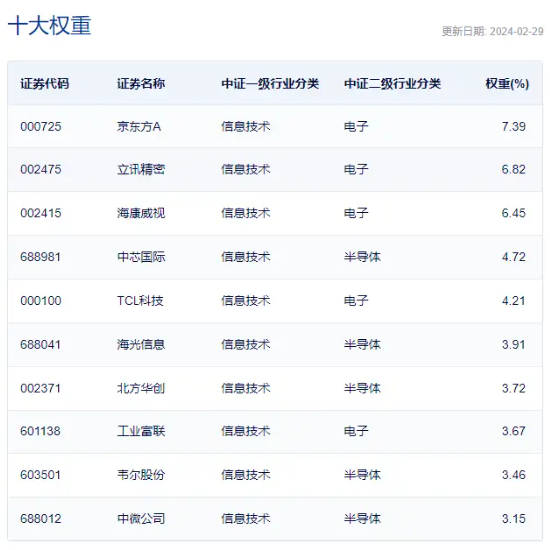Select the 北方华创 security name
The height and width of the screenshot is (550, 550).
click(141, 389)
